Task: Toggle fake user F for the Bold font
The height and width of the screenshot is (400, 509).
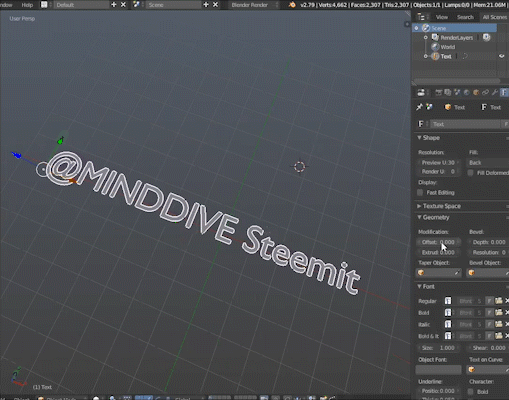Action: (x=489, y=313)
